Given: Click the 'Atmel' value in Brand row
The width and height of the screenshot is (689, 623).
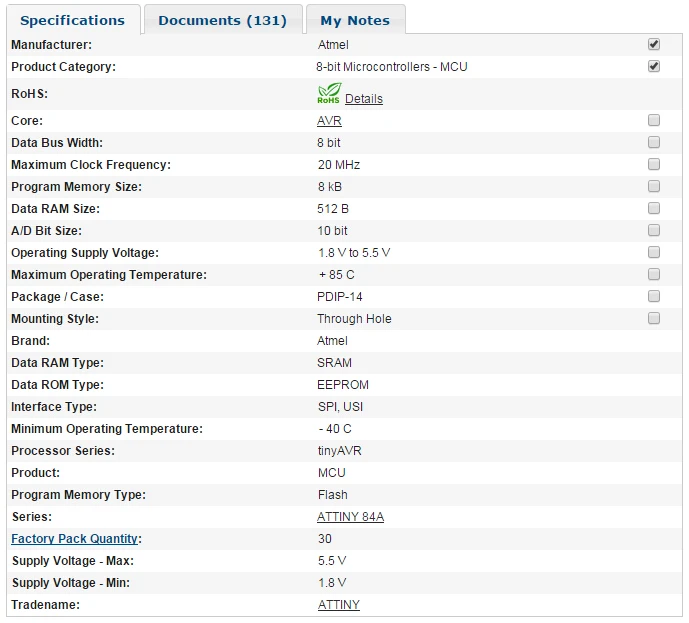Looking at the screenshot, I should tap(332, 341).
